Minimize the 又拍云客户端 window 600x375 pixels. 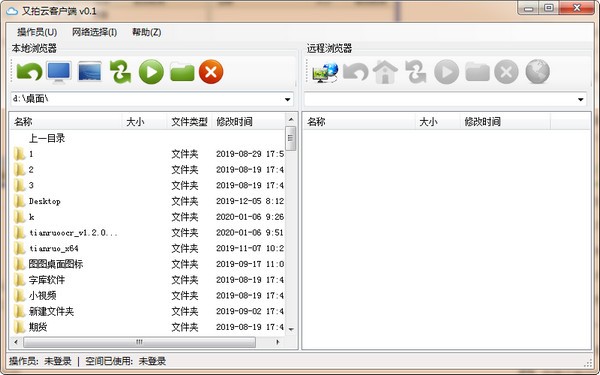tap(529, 8)
